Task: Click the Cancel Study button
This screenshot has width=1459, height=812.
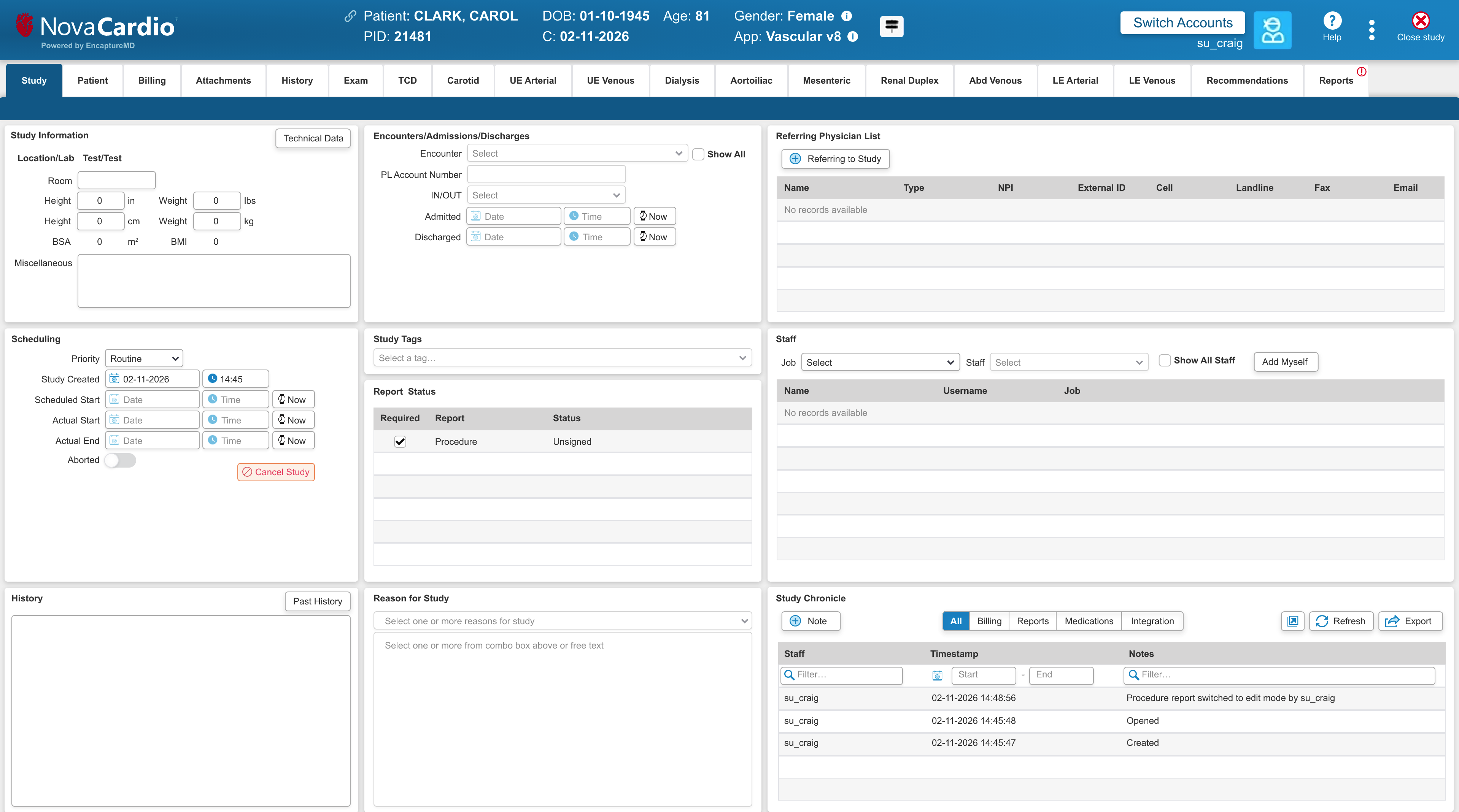Action: click(276, 472)
